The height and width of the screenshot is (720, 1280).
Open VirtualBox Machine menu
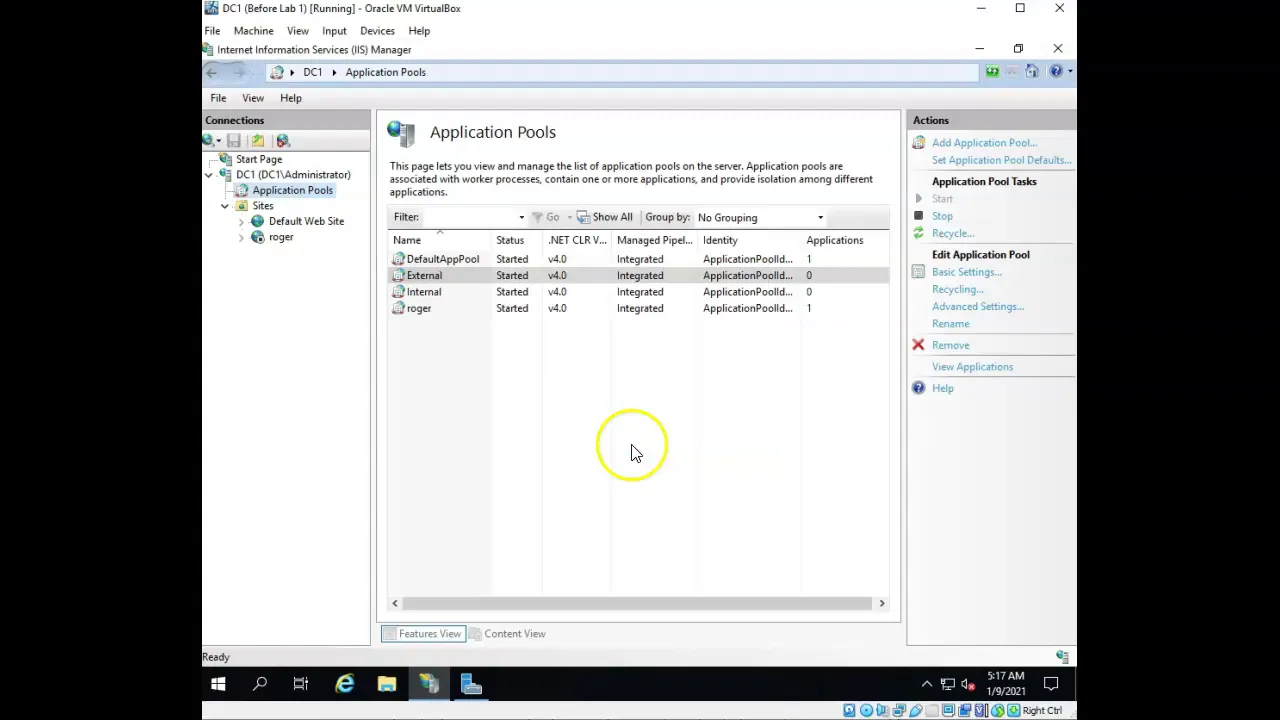(253, 31)
